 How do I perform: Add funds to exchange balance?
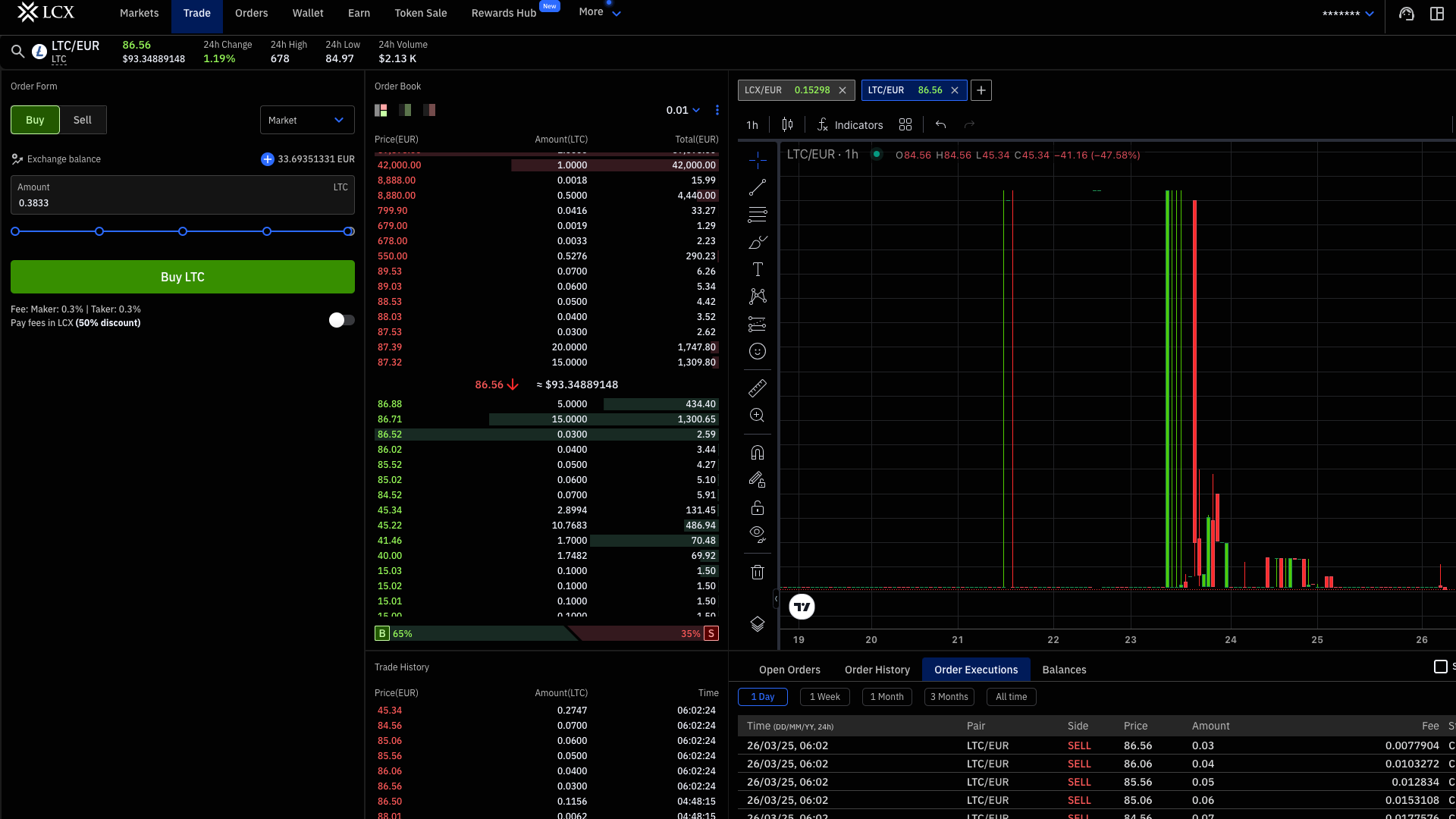[x=267, y=159]
